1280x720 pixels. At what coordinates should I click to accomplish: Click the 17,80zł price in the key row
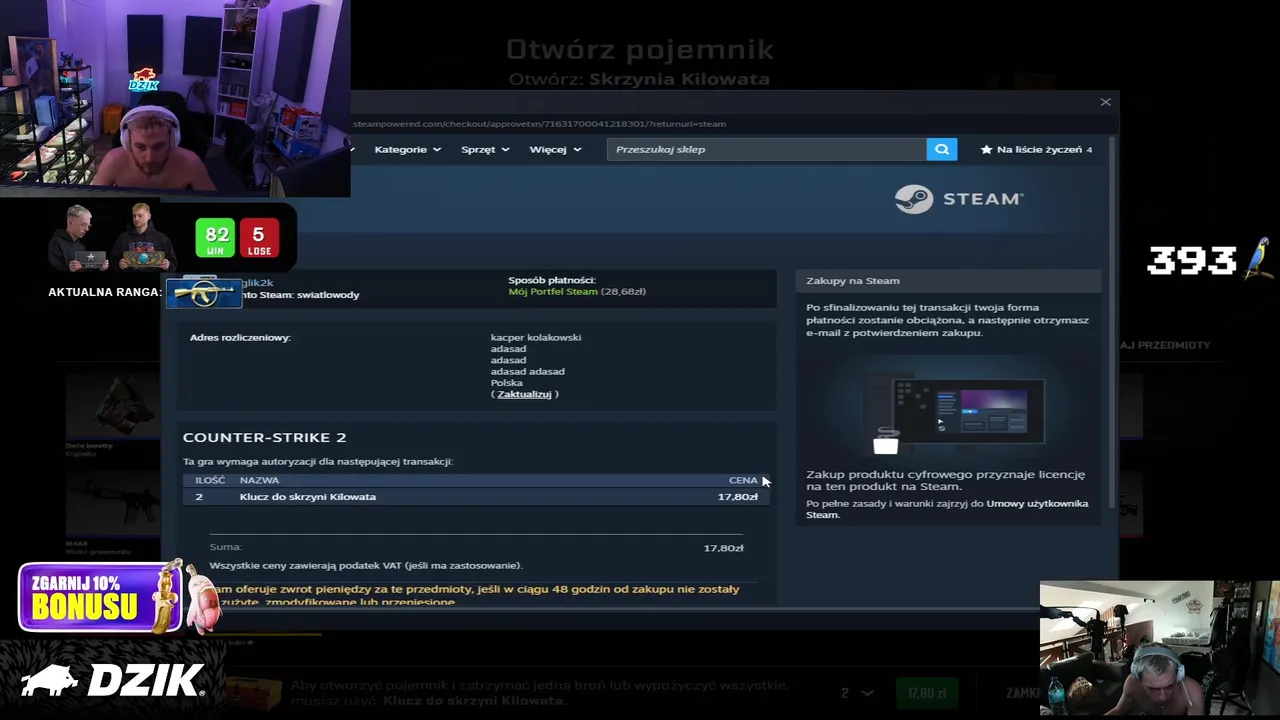click(737, 497)
